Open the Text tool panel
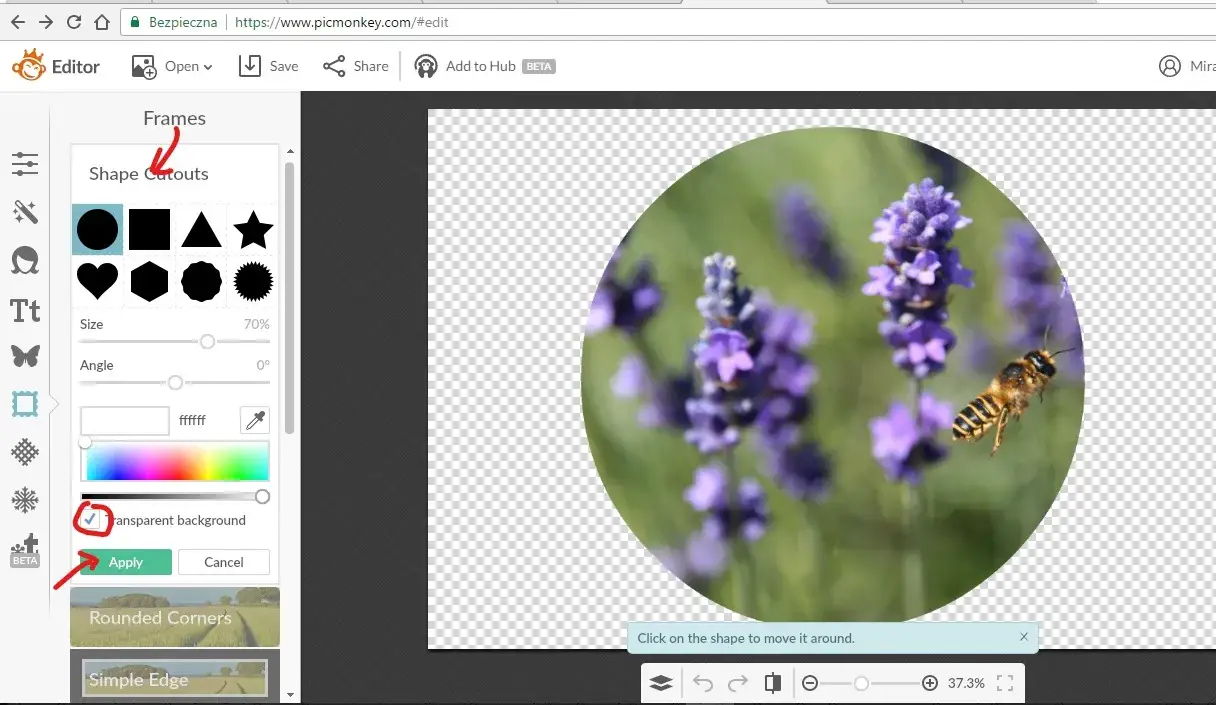 (x=25, y=310)
